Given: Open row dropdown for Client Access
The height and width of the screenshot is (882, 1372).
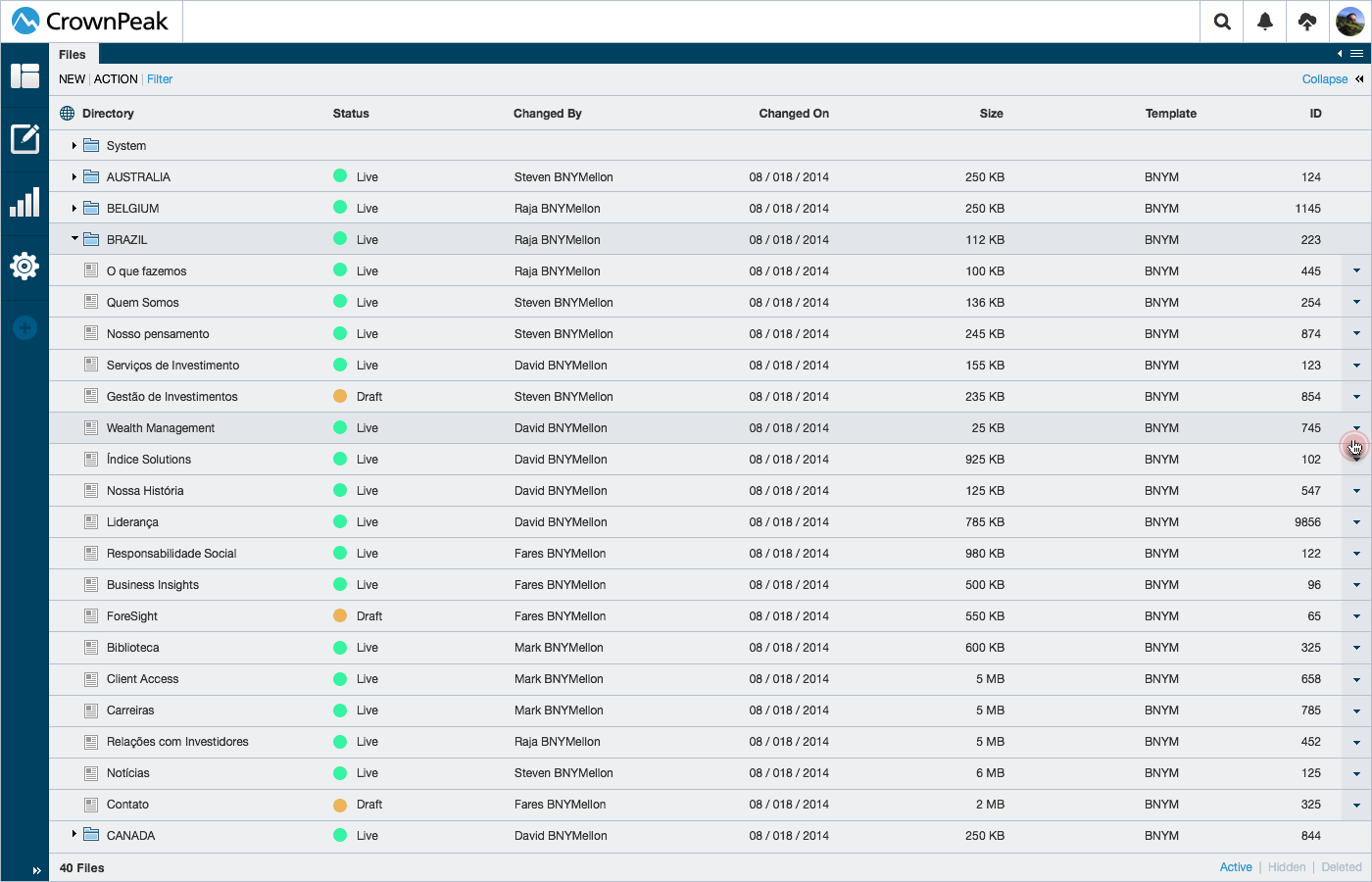Looking at the screenshot, I should (x=1356, y=678).
